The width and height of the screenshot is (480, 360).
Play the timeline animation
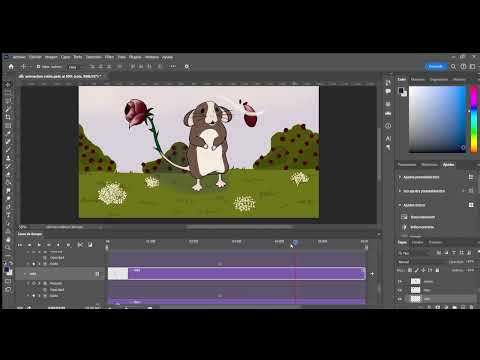tap(39, 245)
